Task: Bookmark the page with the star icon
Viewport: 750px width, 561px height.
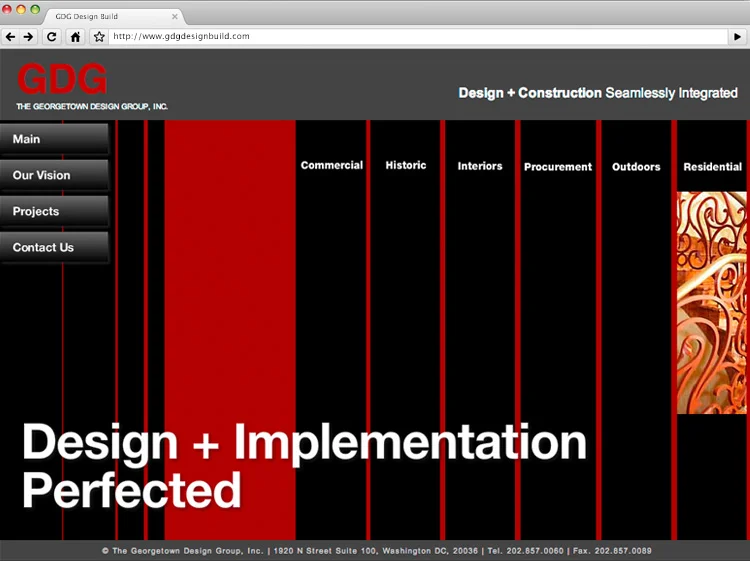Action: (x=99, y=36)
